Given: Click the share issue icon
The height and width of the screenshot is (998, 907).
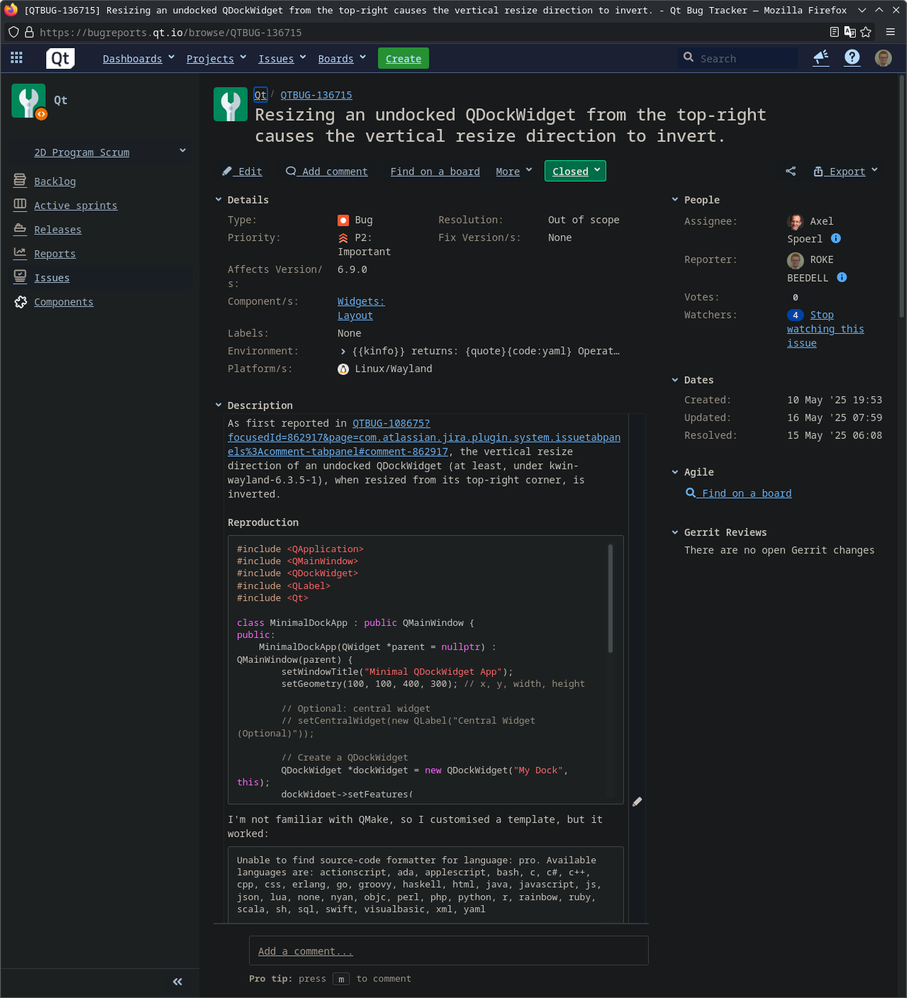Looking at the screenshot, I should click(x=790, y=171).
